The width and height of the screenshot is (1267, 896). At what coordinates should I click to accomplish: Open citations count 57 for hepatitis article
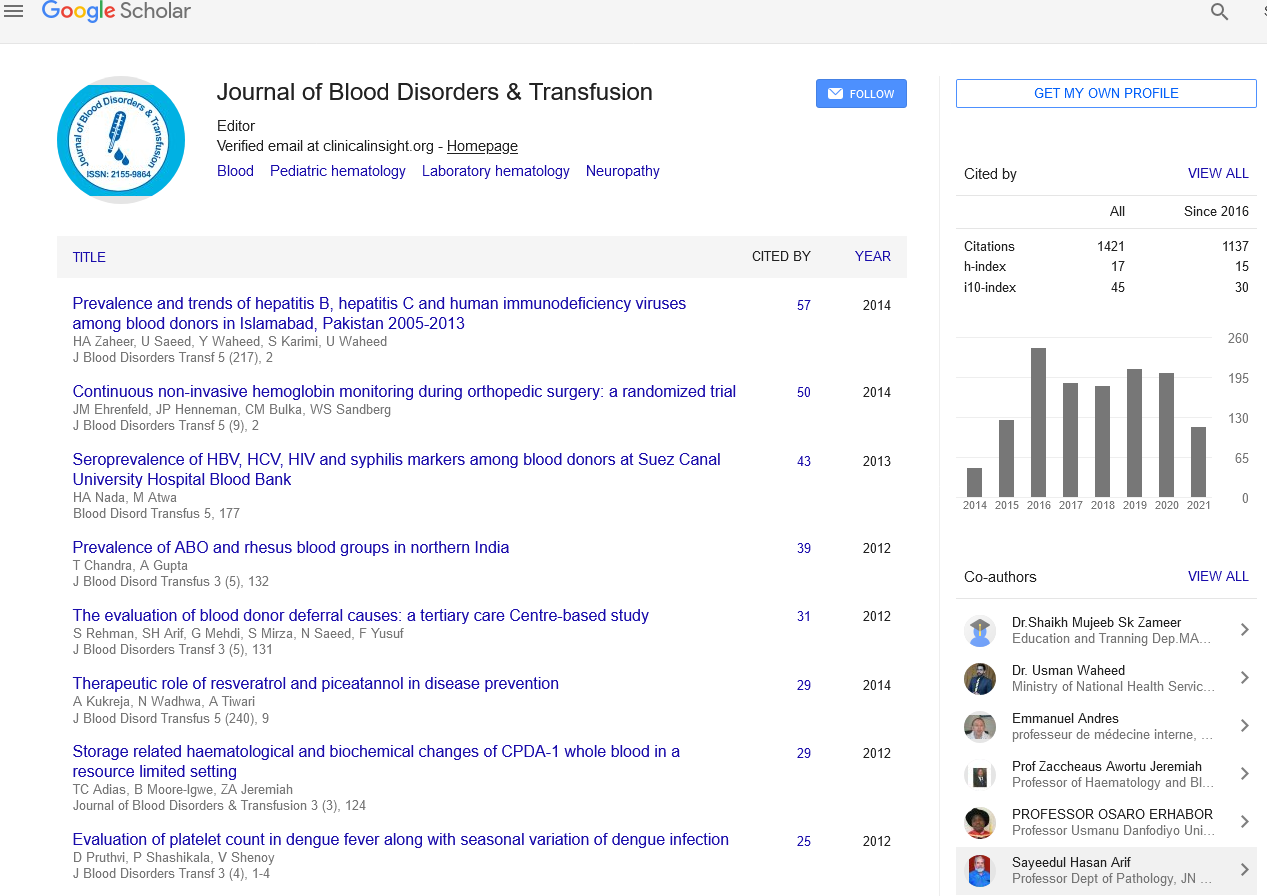804,305
